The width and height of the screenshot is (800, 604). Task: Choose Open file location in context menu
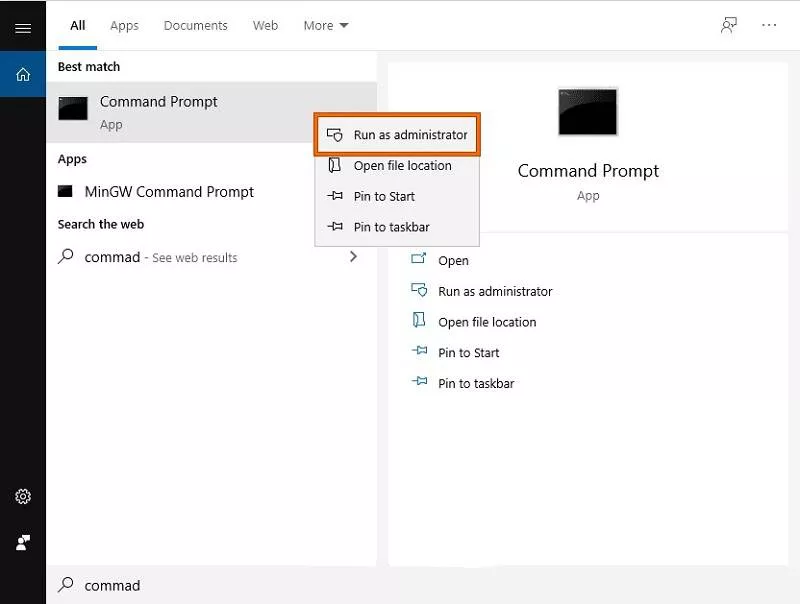402,166
